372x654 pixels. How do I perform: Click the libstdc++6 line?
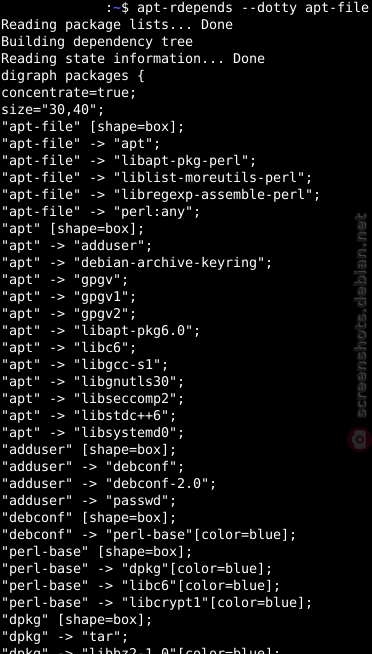(x=88, y=416)
